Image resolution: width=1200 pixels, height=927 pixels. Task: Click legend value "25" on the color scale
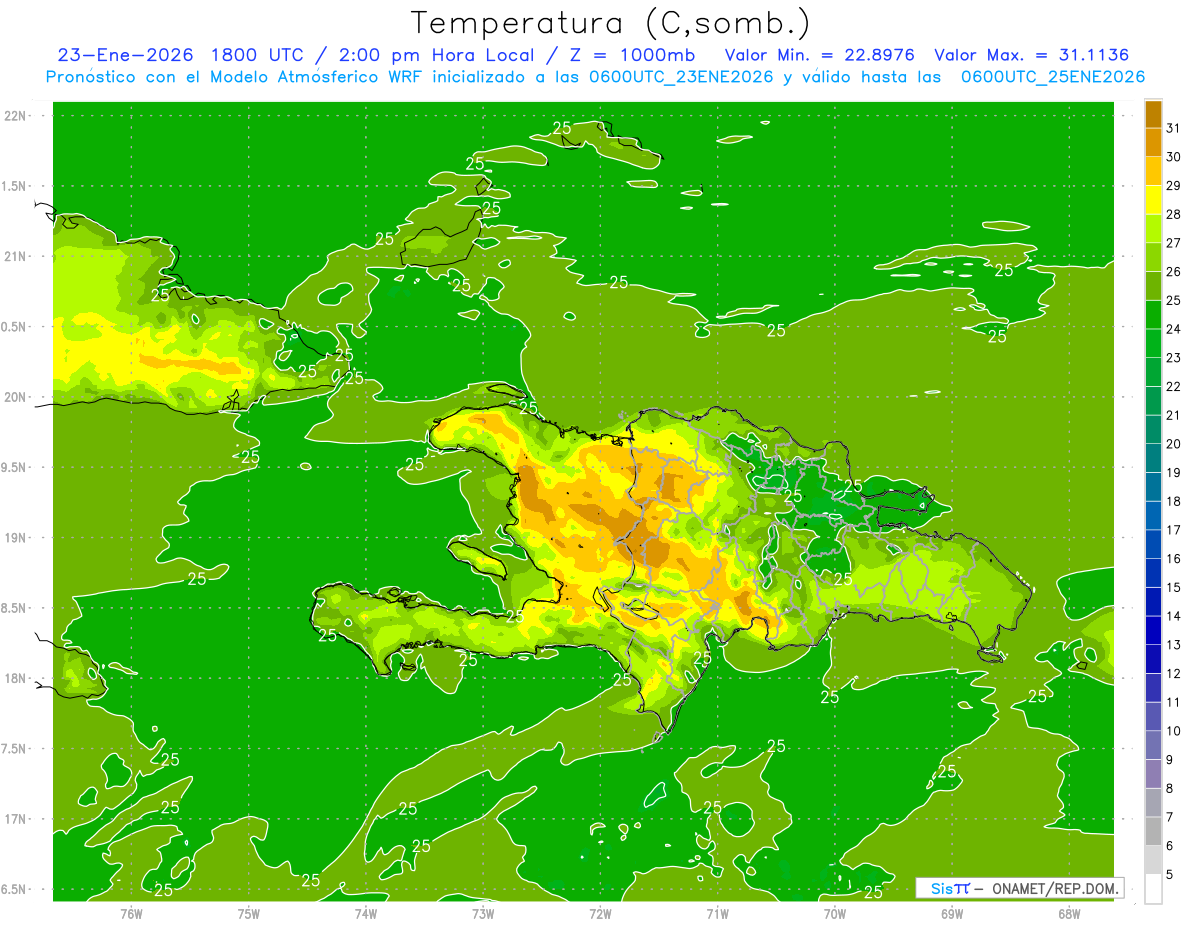[x=1173, y=300]
